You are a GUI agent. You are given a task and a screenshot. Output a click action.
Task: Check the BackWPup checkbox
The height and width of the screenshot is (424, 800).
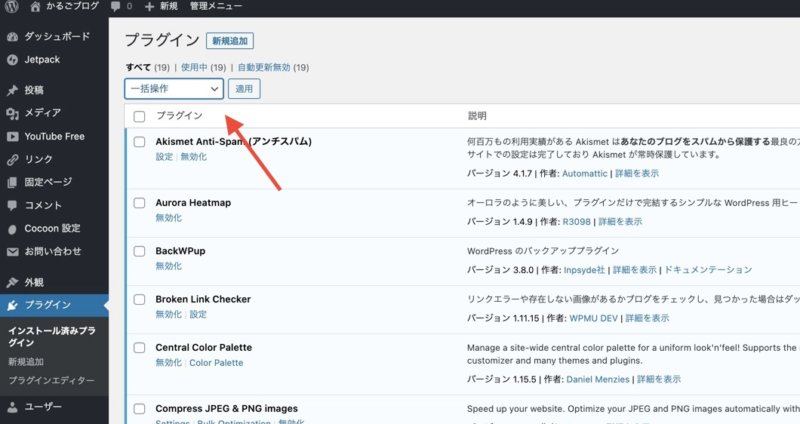(139, 251)
